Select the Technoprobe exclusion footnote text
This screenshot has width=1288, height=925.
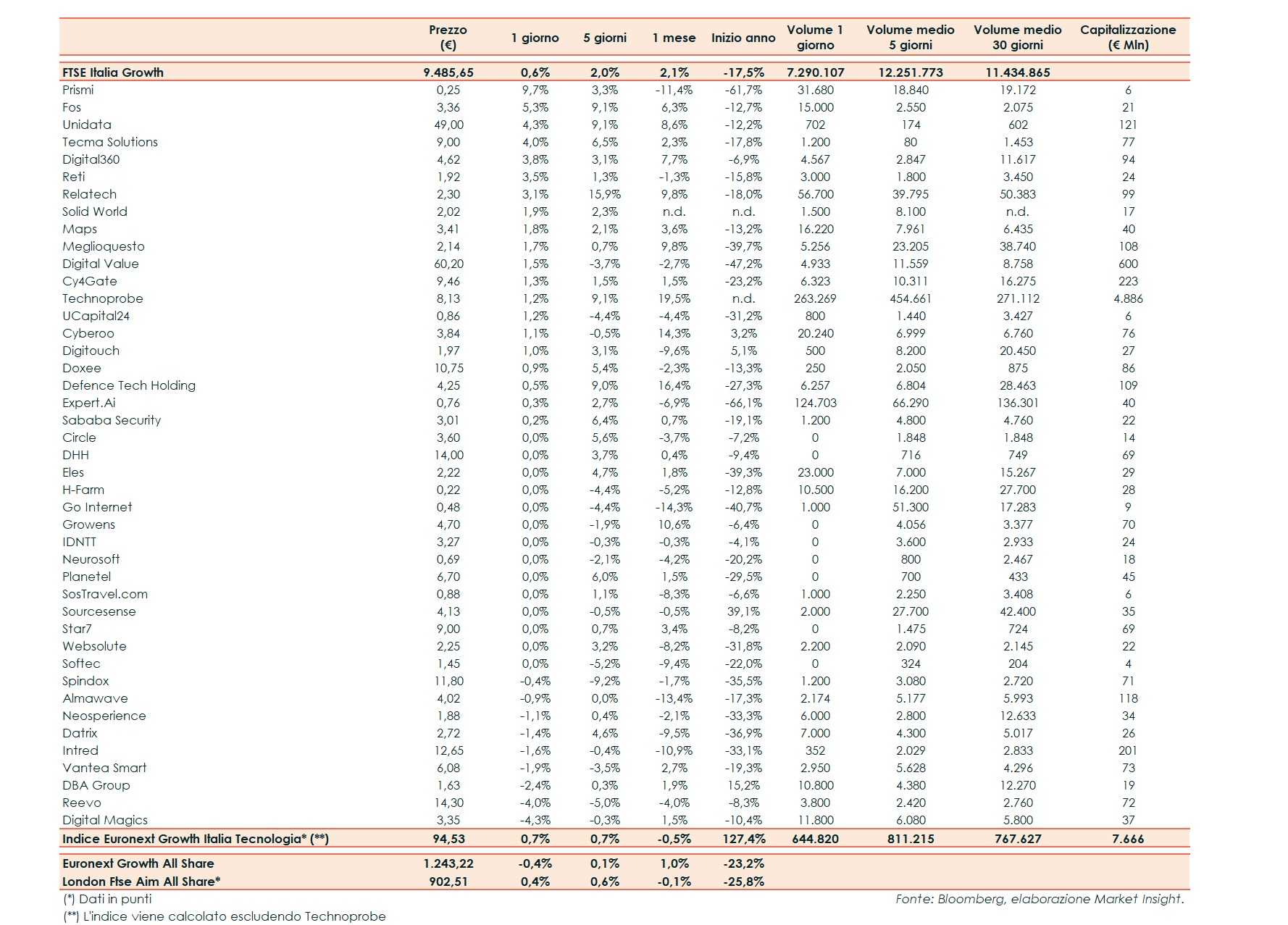[x=224, y=916]
